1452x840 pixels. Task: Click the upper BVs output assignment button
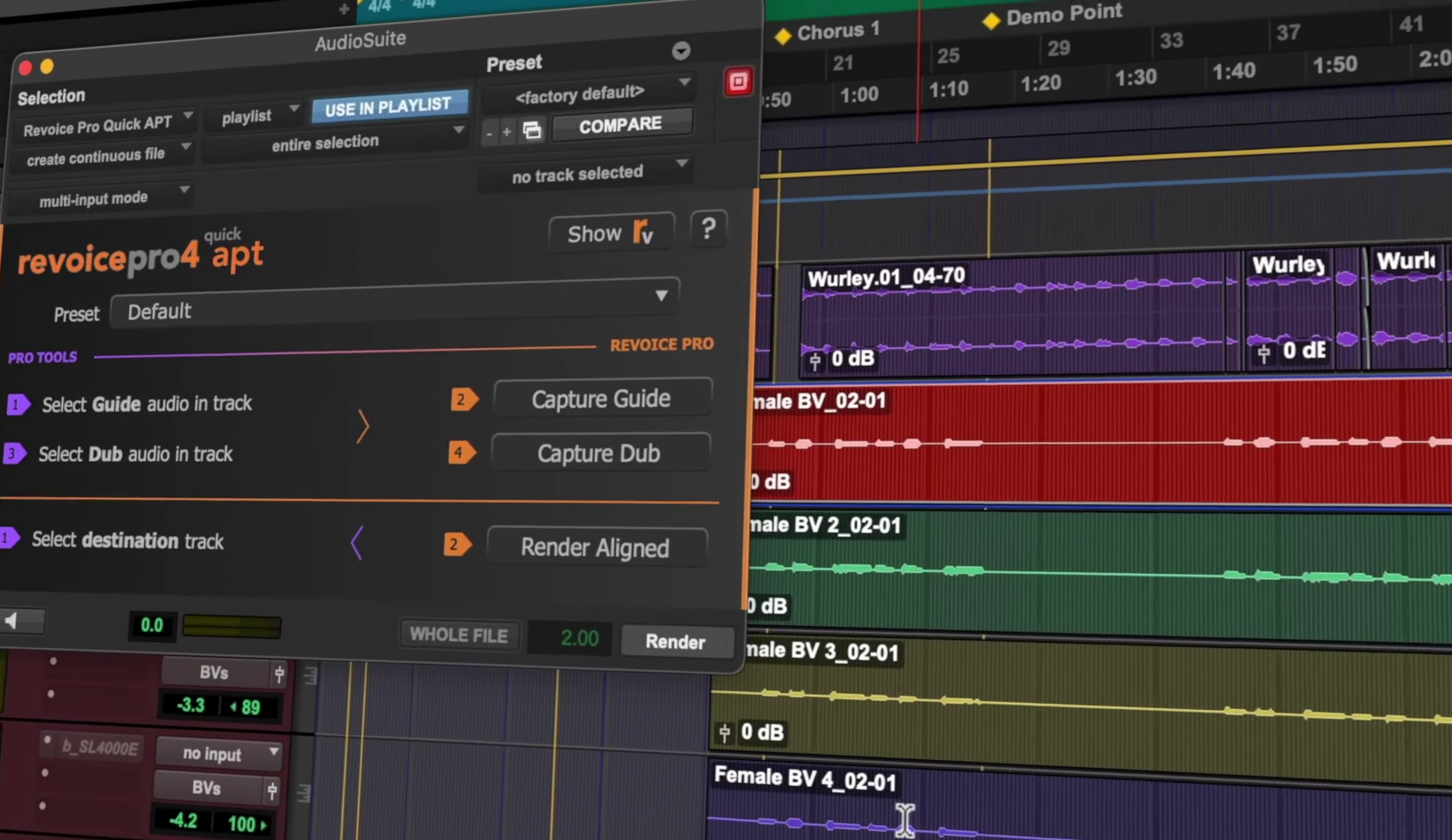click(x=215, y=673)
